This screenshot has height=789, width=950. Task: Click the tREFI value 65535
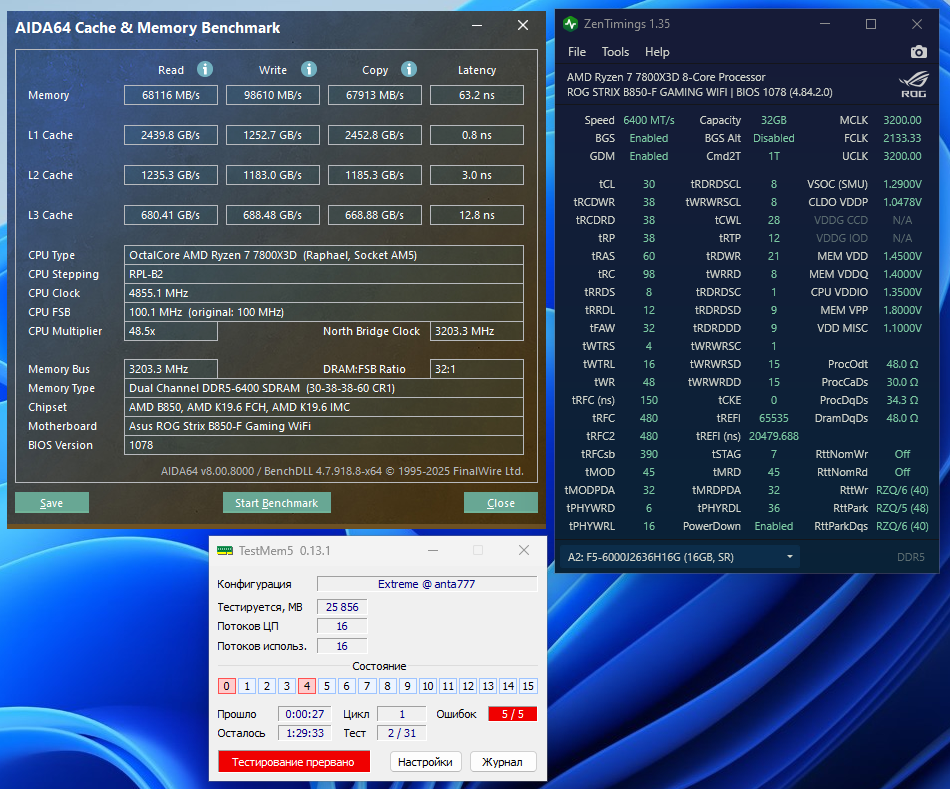(x=774, y=418)
